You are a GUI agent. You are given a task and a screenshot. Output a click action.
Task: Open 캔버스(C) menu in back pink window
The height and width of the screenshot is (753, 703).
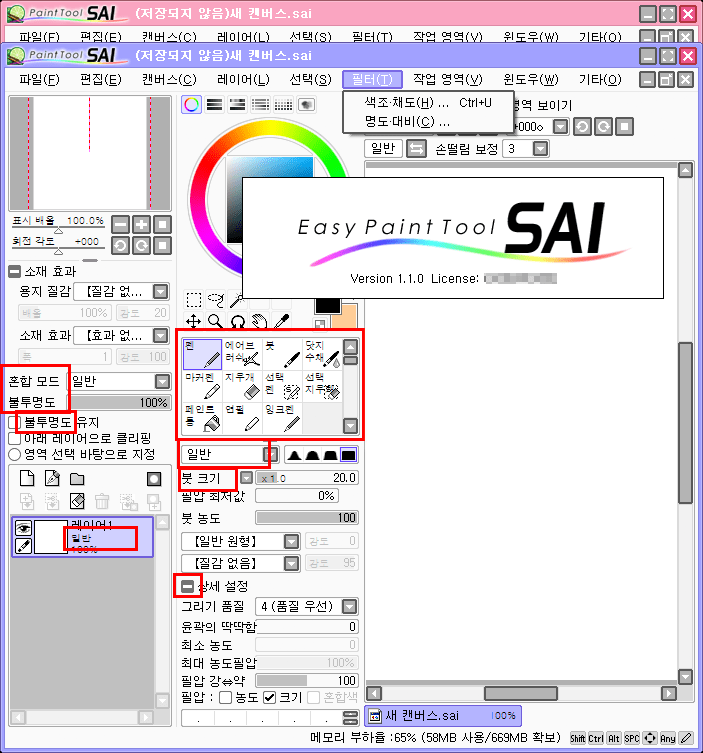pos(169,37)
